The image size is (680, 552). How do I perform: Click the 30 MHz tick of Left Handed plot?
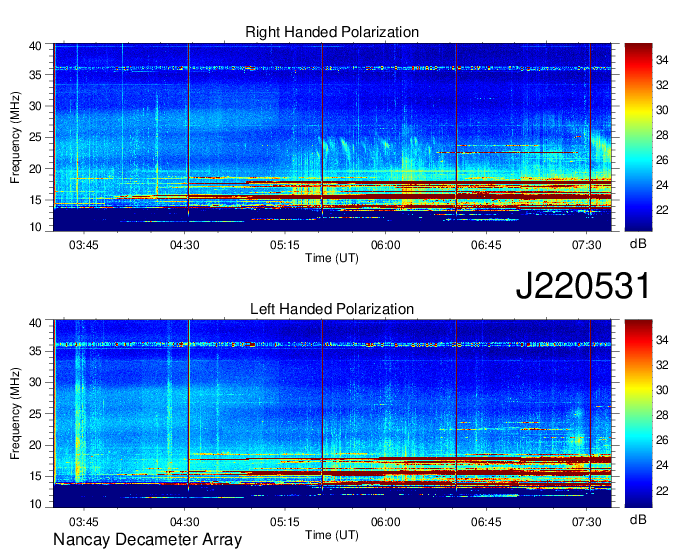[35, 382]
